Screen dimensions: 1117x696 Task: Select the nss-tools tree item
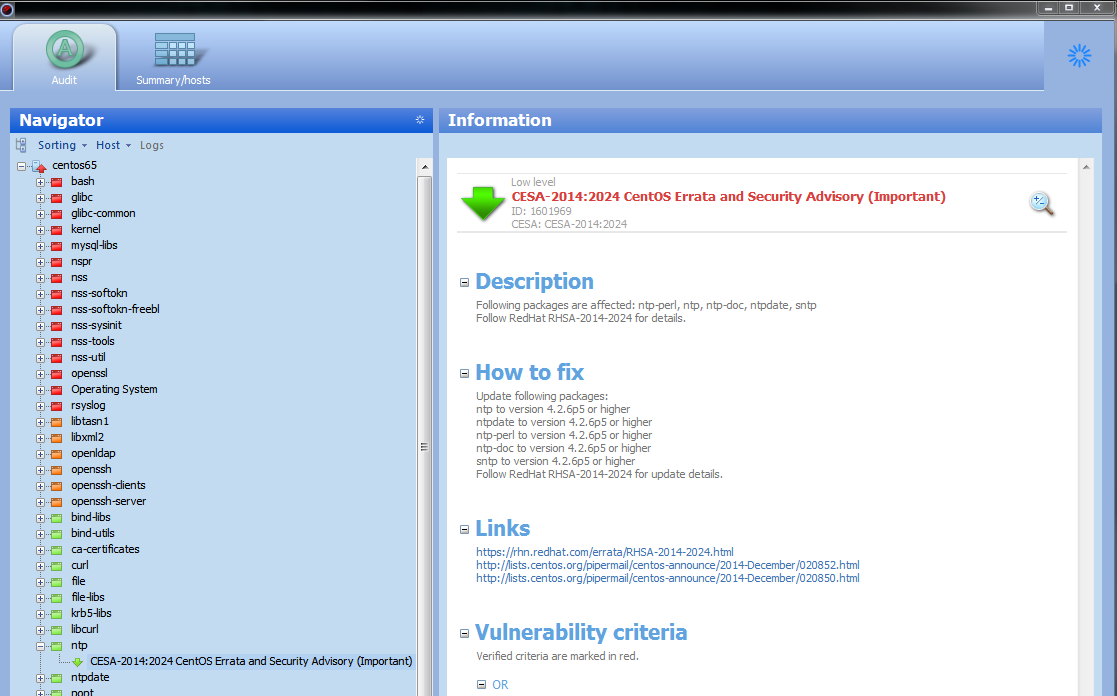pyautogui.click(x=93, y=342)
